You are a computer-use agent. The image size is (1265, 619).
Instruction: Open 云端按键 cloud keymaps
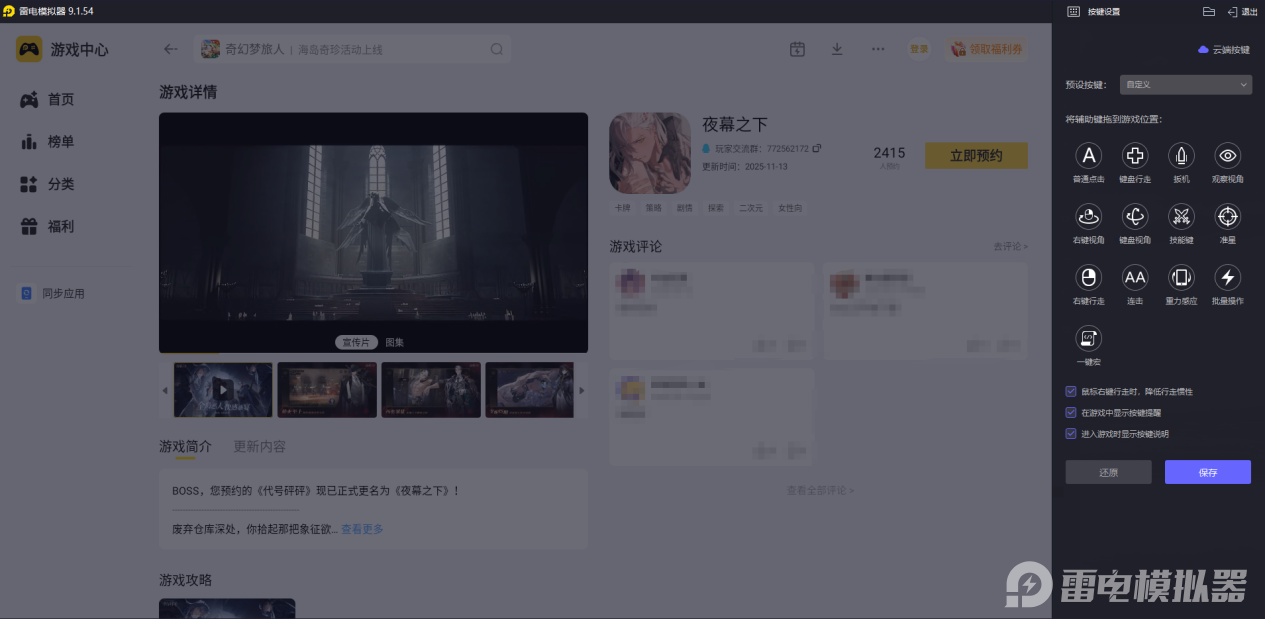(x=1224, y=49)
